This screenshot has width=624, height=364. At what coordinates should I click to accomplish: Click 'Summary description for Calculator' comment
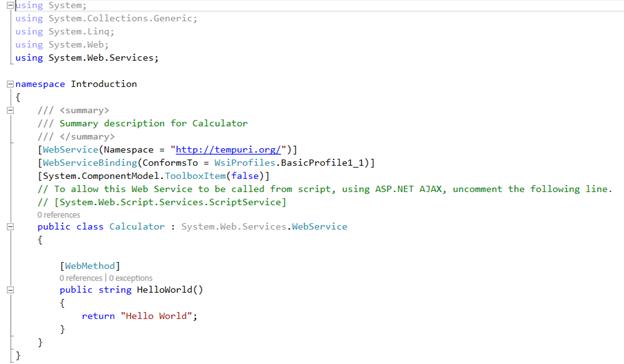(154, 123)
